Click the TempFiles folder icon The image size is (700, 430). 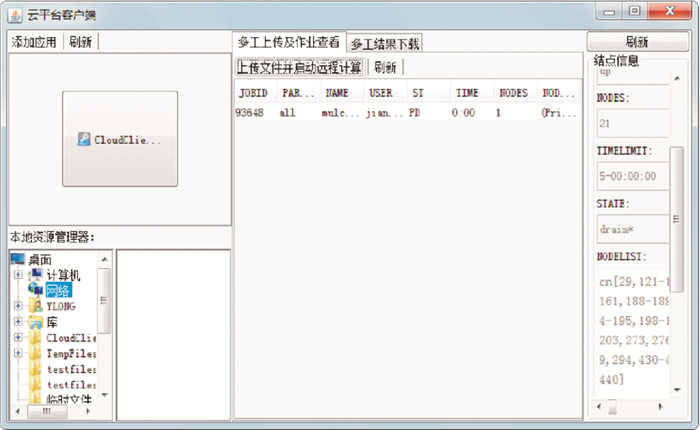pyautogui.click(x=35, y=353)
